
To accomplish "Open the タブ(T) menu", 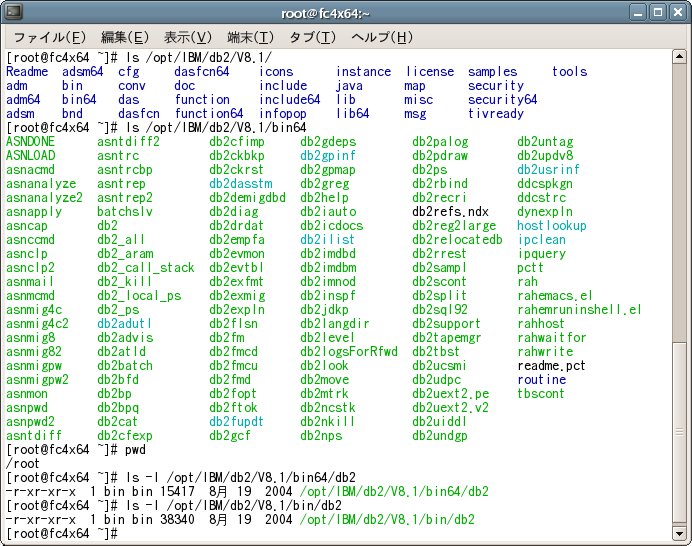I will [312, 38].
